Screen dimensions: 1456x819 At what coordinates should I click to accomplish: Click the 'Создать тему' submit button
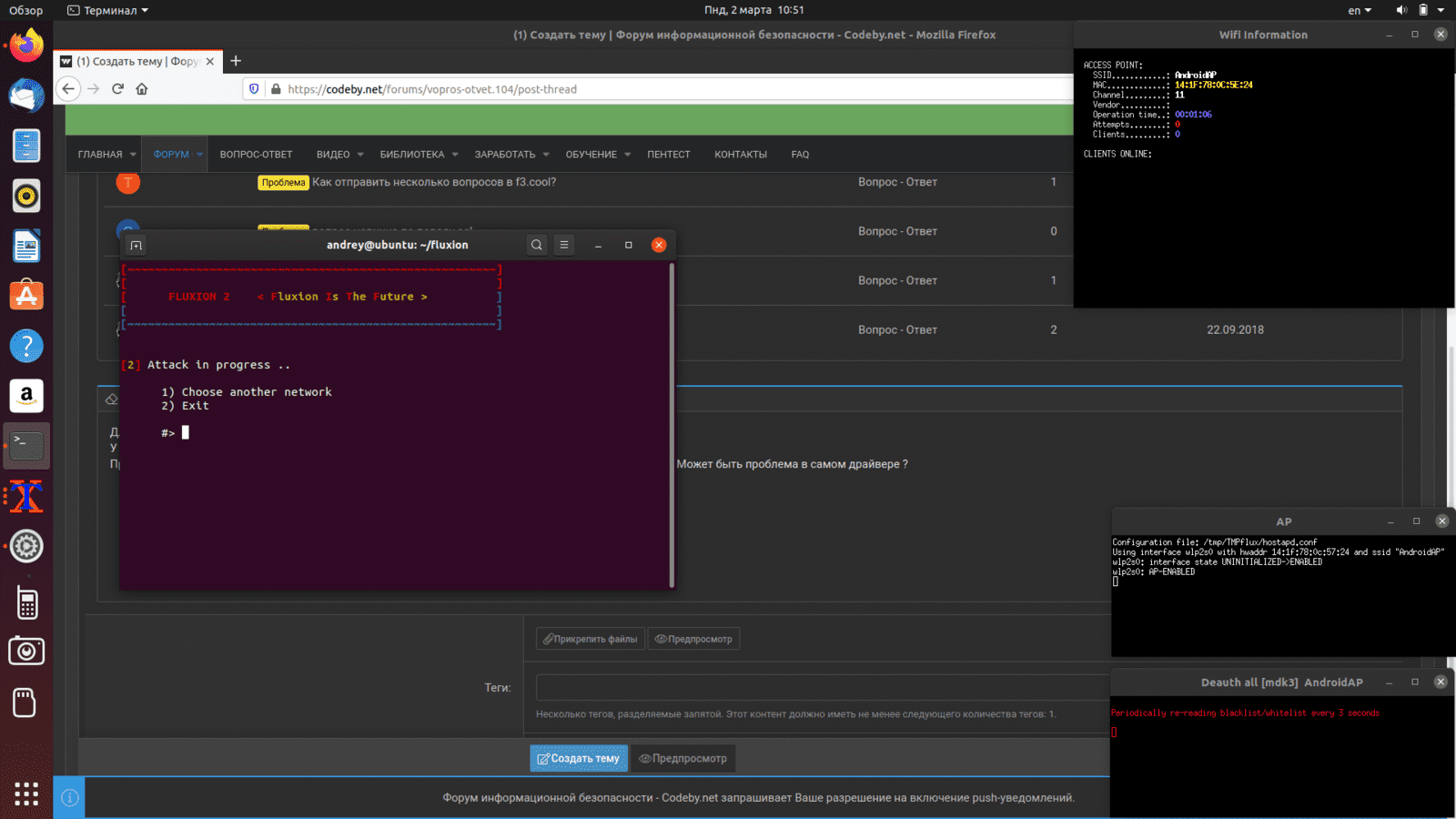click(x=579, y=758)
